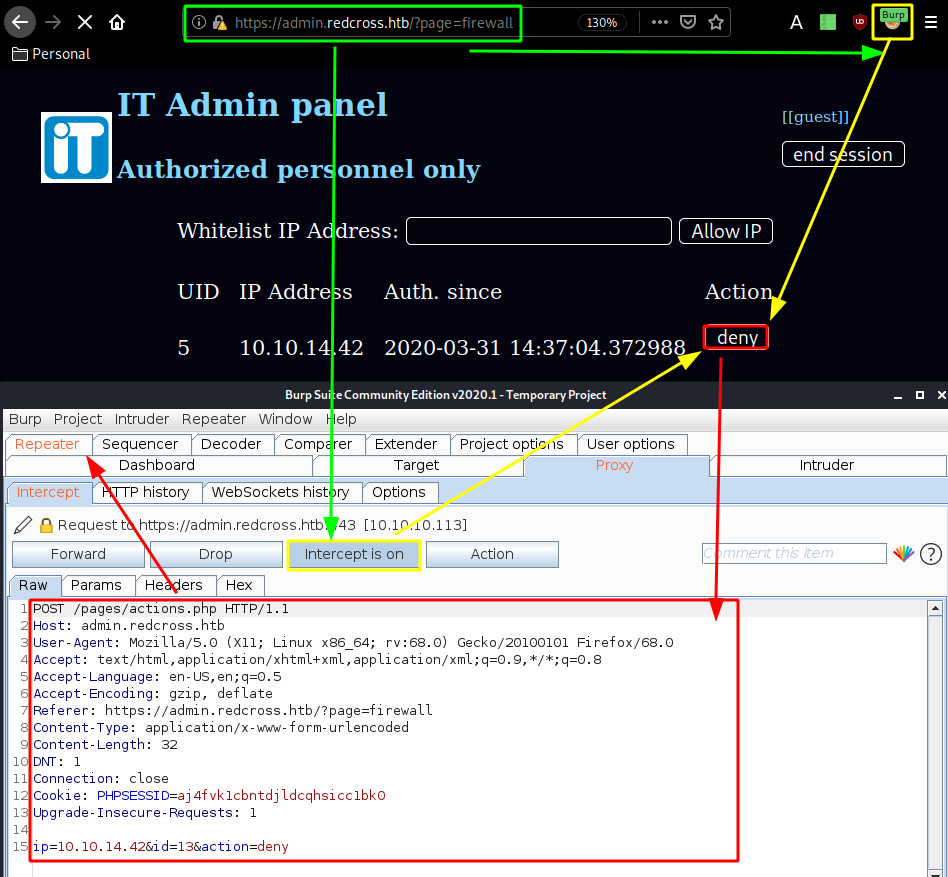Image resolution: width=948 pixels, height=877 pixels.
Task: Select the Intercept sub-tab
Action: [x=48, y=492]
